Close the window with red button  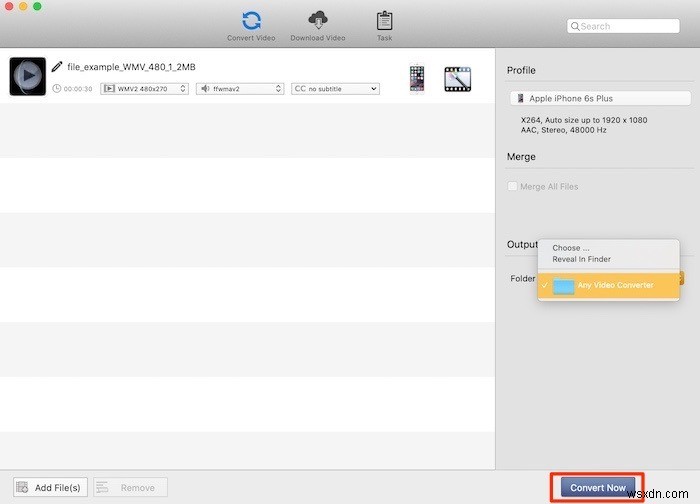(x=8, y=6)
